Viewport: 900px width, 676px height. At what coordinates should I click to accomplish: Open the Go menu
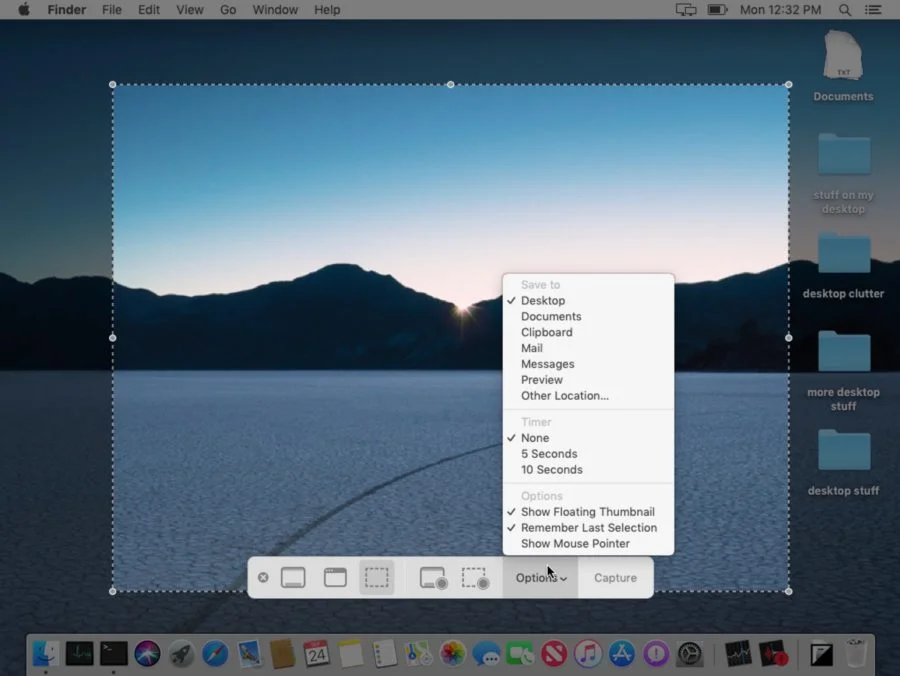click(x=228, y=10)
